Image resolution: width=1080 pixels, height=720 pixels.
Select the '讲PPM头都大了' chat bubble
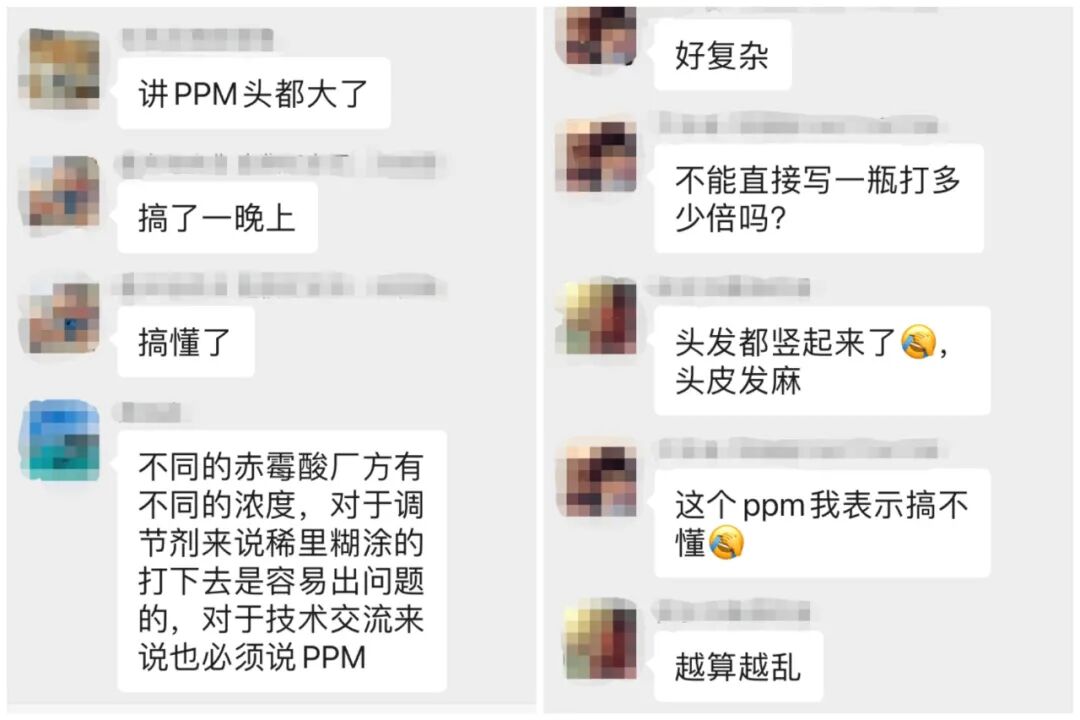coord(253,93)
